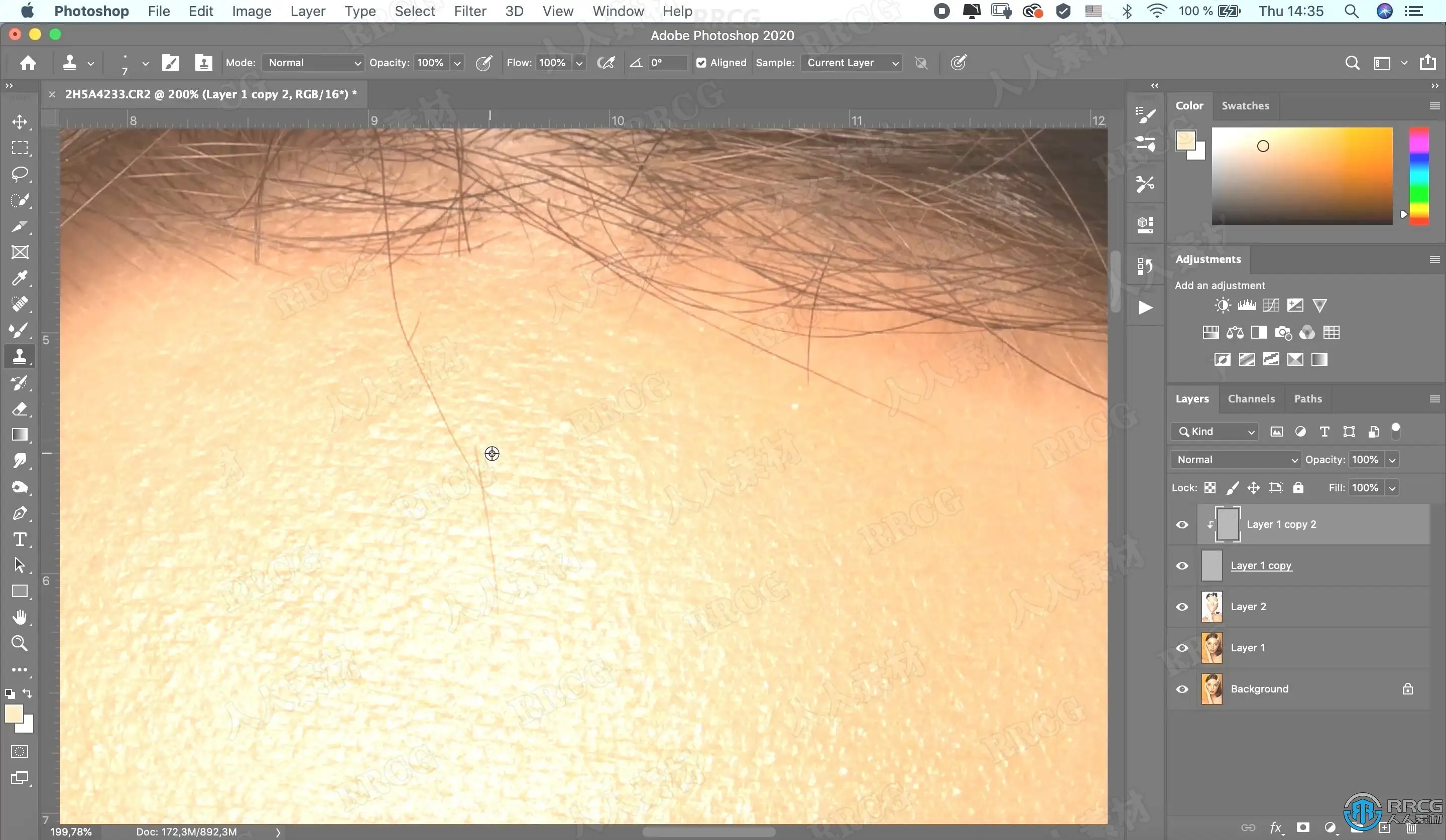Click the foreground color swatch in toolbar
The height and width of the screenshot is (840, 1446).
(x=14, y=713)
